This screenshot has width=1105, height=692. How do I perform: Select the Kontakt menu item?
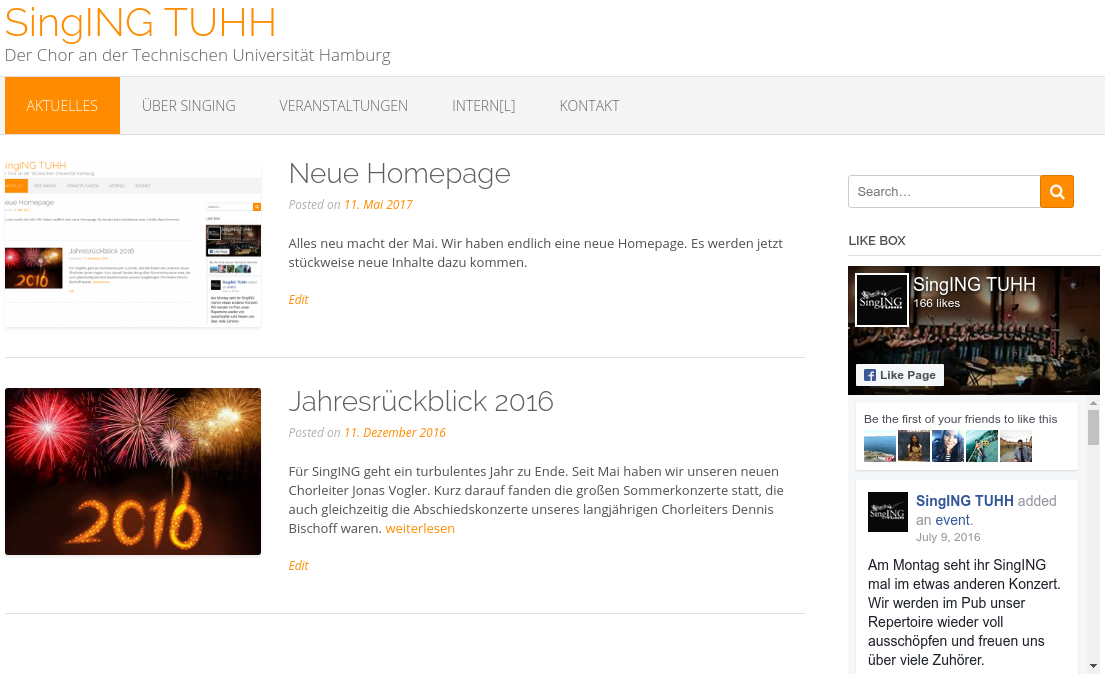(x=589, y=106)
